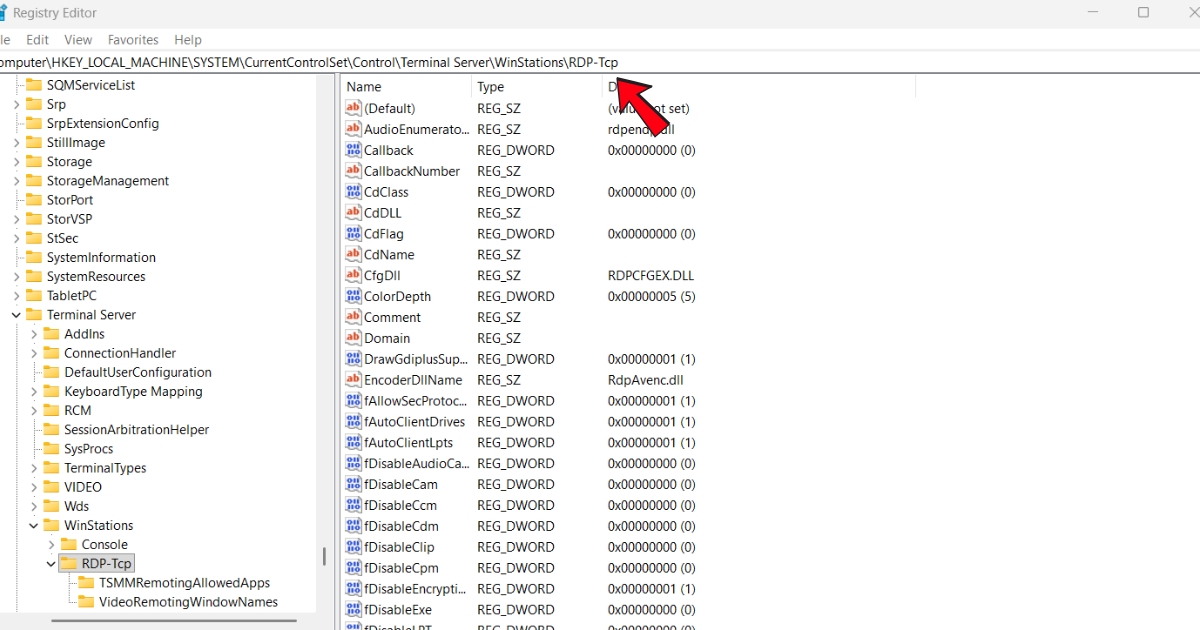Select the VideoRemotingWindowNames key
The height and width of the screenshot is (630, 1200).
point(188,602)
